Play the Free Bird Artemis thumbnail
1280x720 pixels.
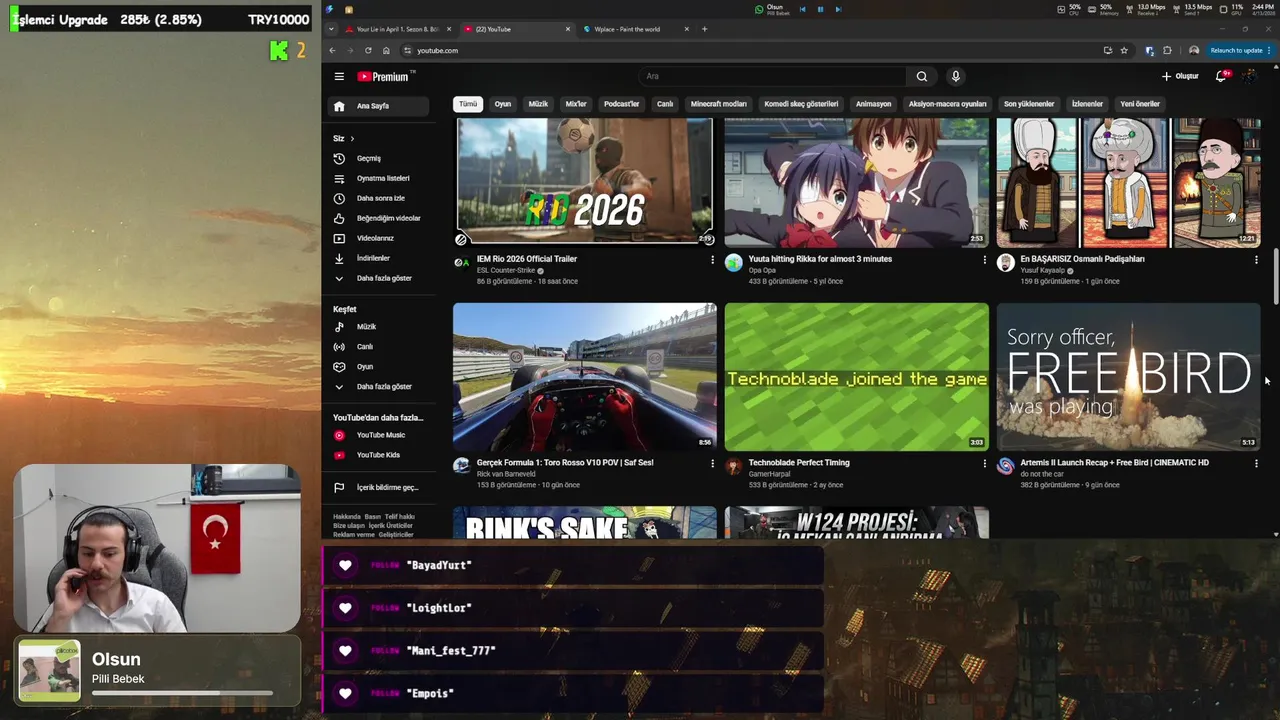point(1128,377)
